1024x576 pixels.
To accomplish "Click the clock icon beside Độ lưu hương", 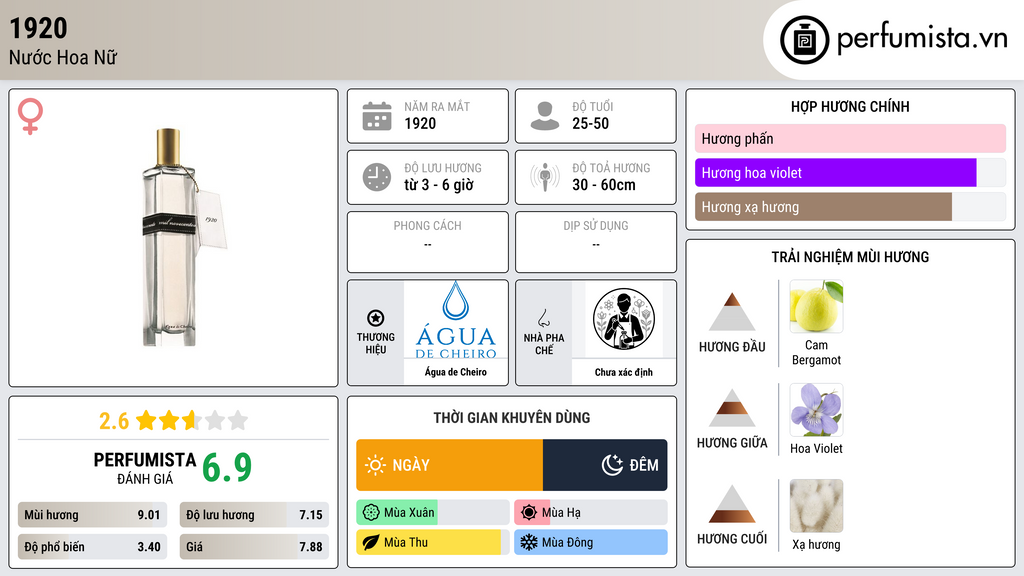I will [377, 177].
